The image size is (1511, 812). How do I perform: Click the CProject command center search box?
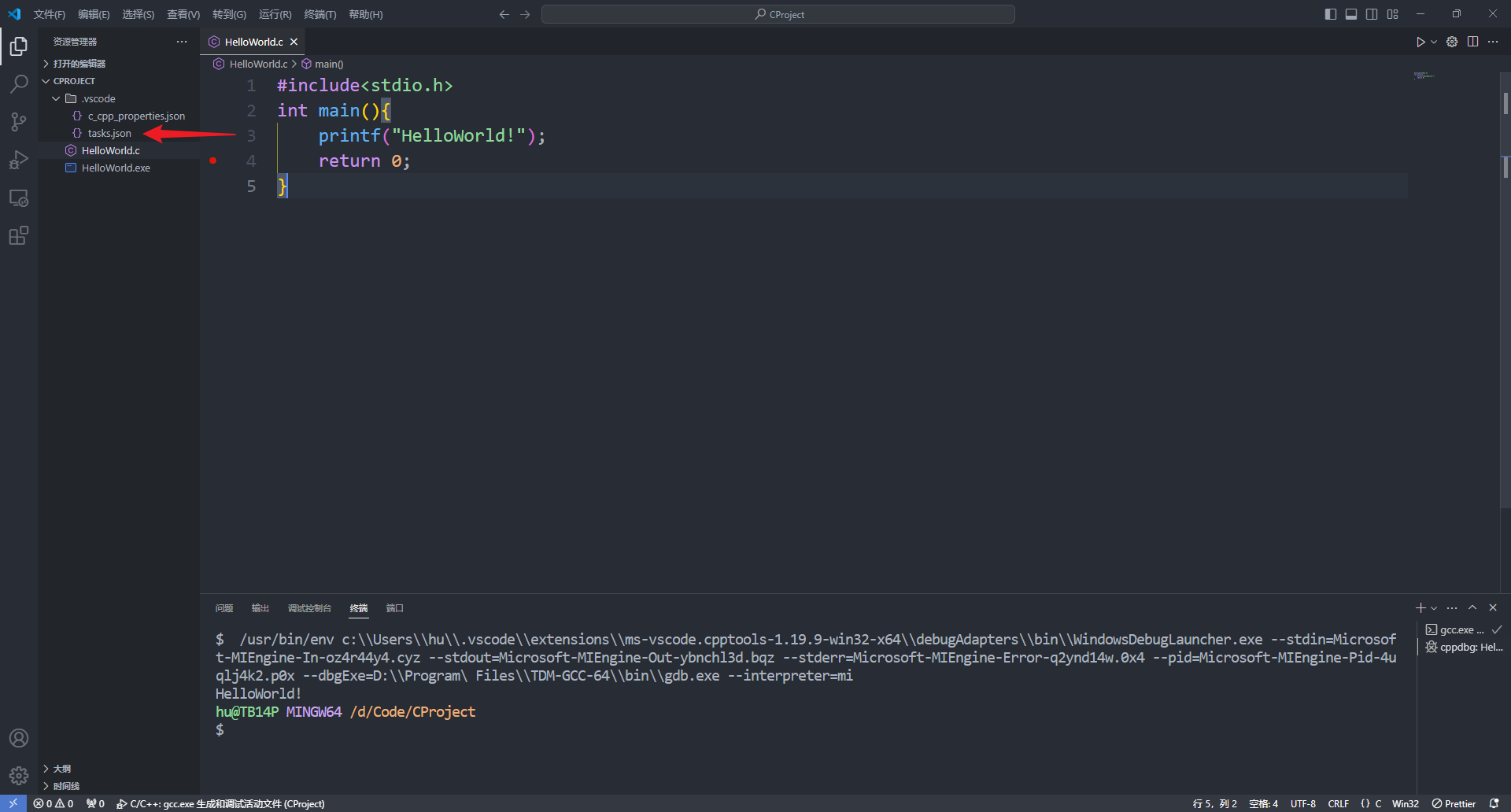[778, 14]
